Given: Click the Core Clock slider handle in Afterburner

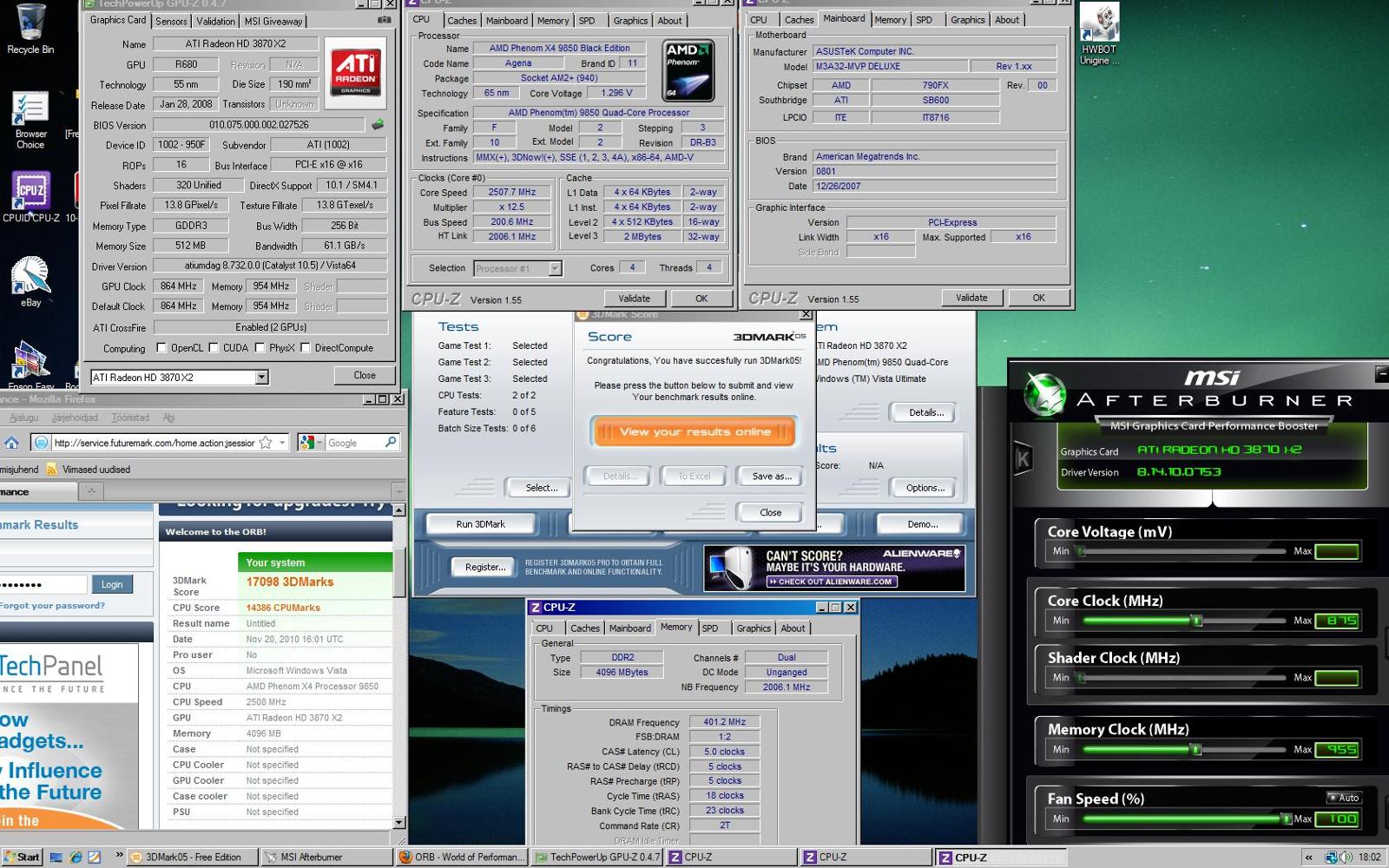Looking at the screenshot, I should 1197,621.
